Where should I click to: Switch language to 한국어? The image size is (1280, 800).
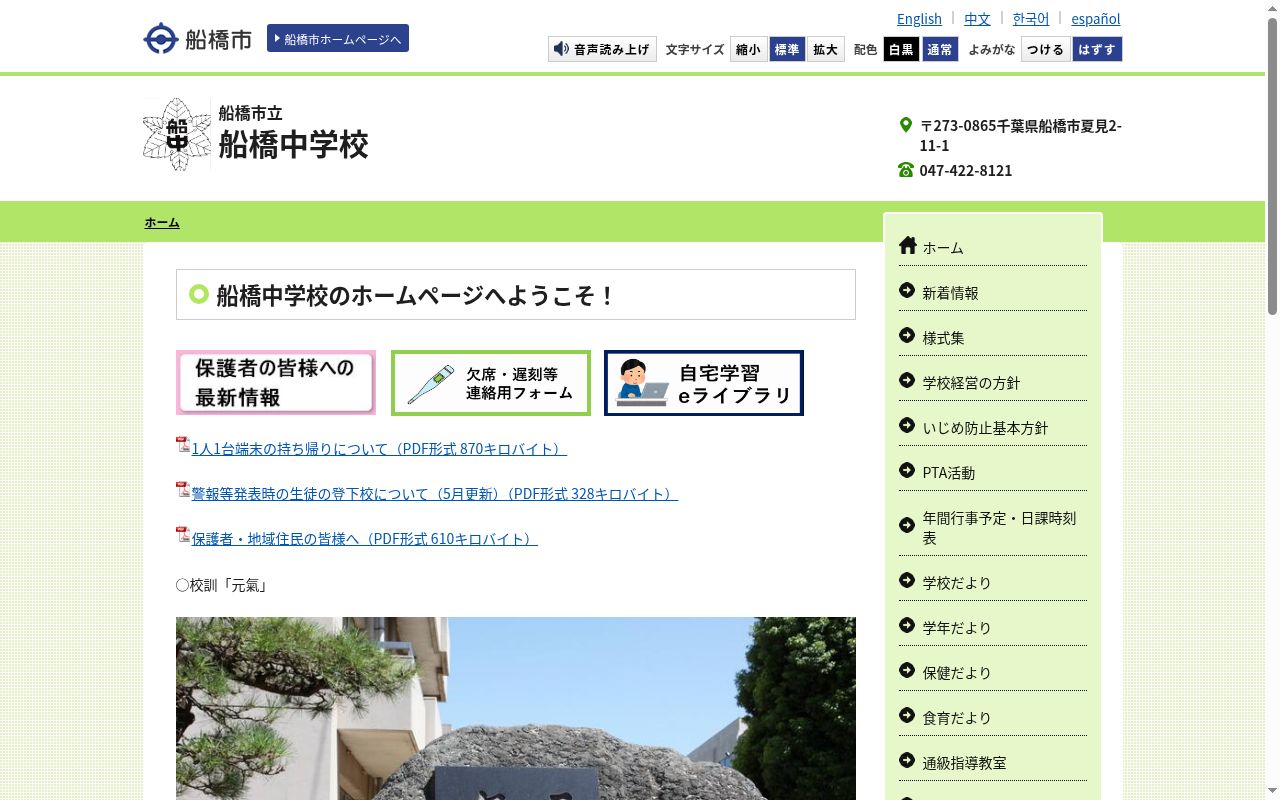pos(1031,18)
